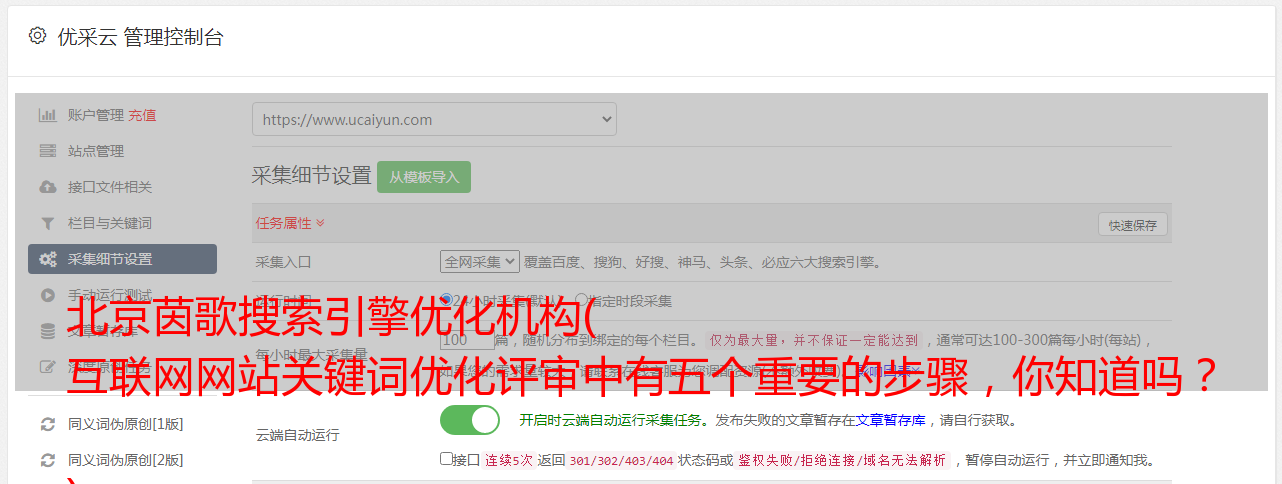Click the hourly max input showing 100
Screen dimensions: 1282x484
(x=466, y=340)
